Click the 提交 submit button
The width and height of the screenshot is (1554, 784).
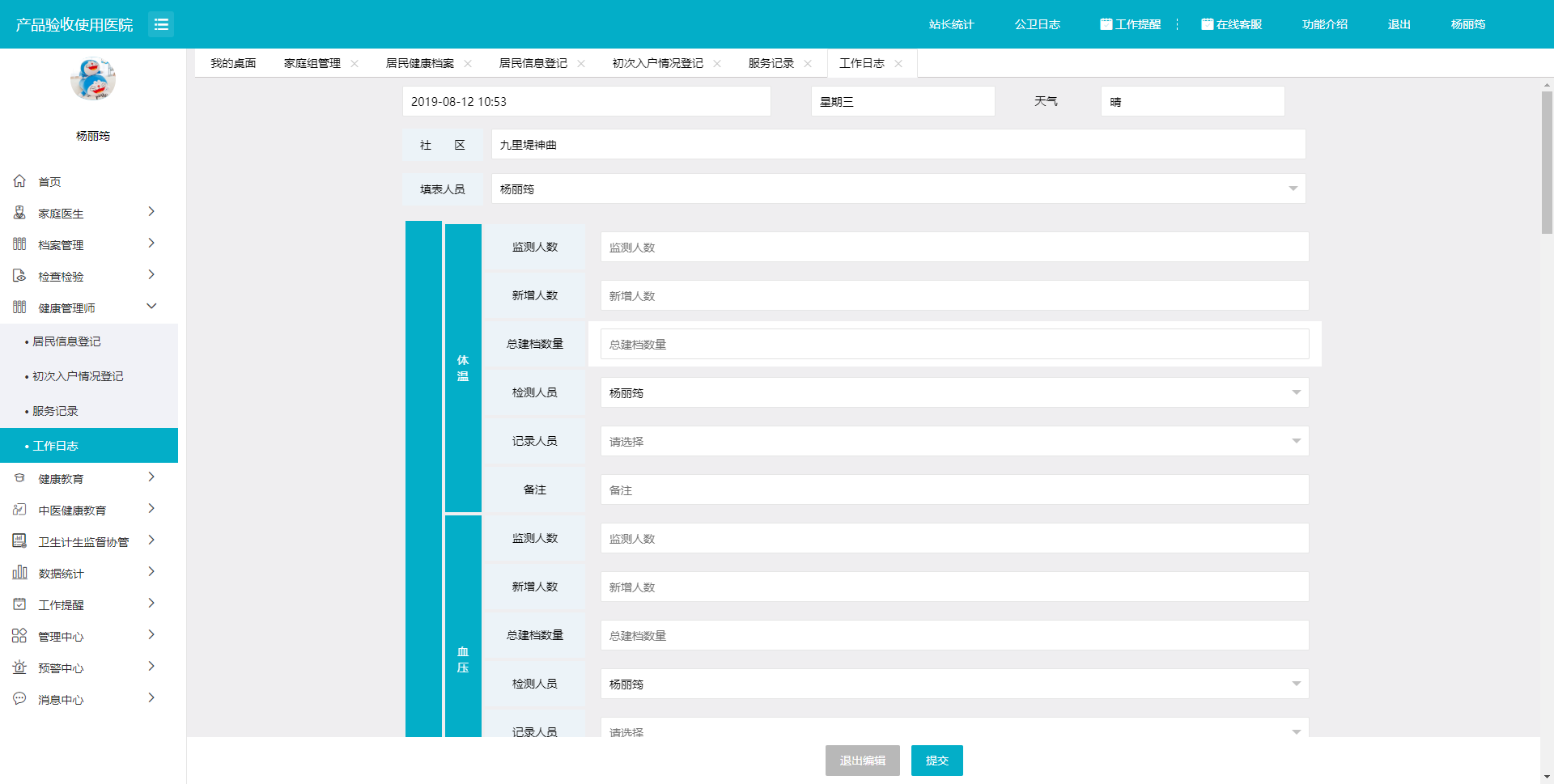point(936,761)
